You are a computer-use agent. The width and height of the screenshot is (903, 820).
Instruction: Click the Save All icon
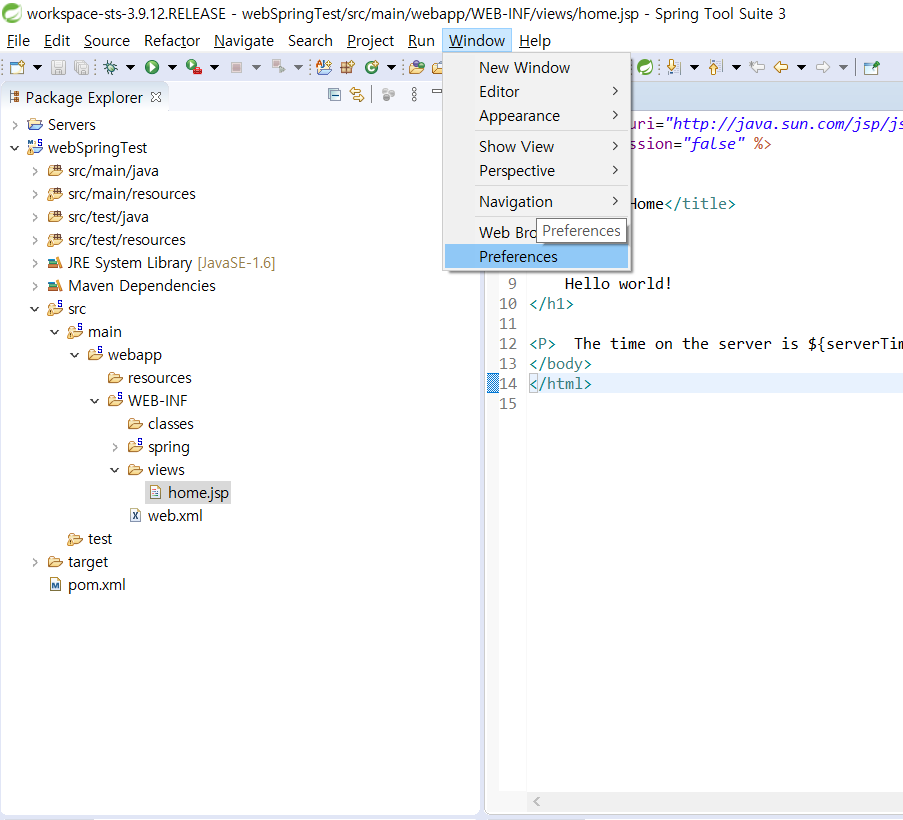(x=82, y=67)
